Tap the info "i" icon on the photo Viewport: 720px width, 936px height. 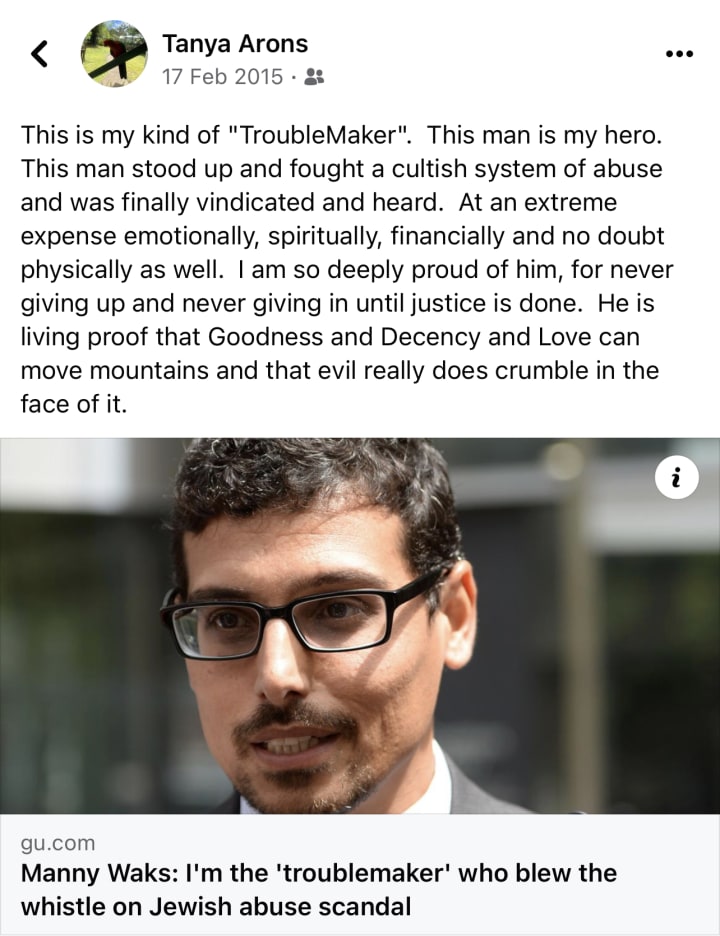click(676, 478)
